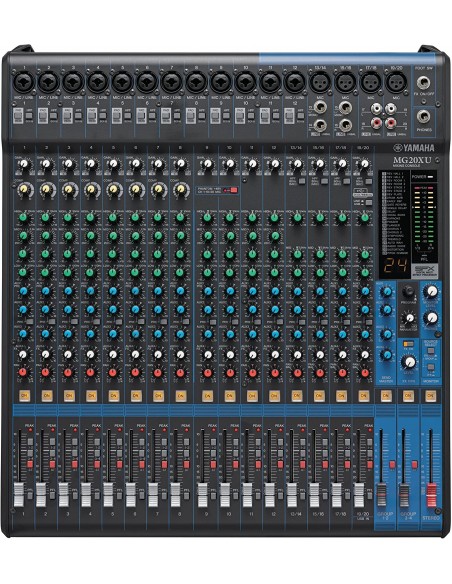452x584 pixels.
Task: Click the SPX effect processor badge
Action: (424, 270)
